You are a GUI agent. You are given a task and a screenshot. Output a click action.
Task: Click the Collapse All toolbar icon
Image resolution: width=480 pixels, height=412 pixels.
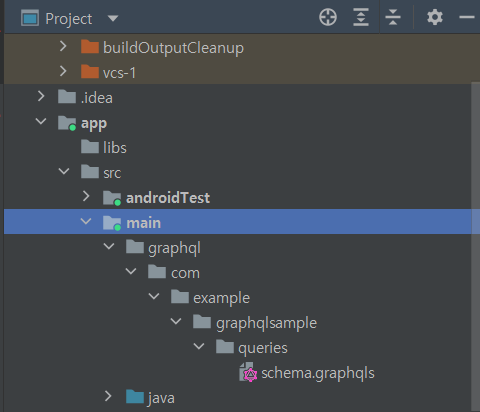click(393, 17)
